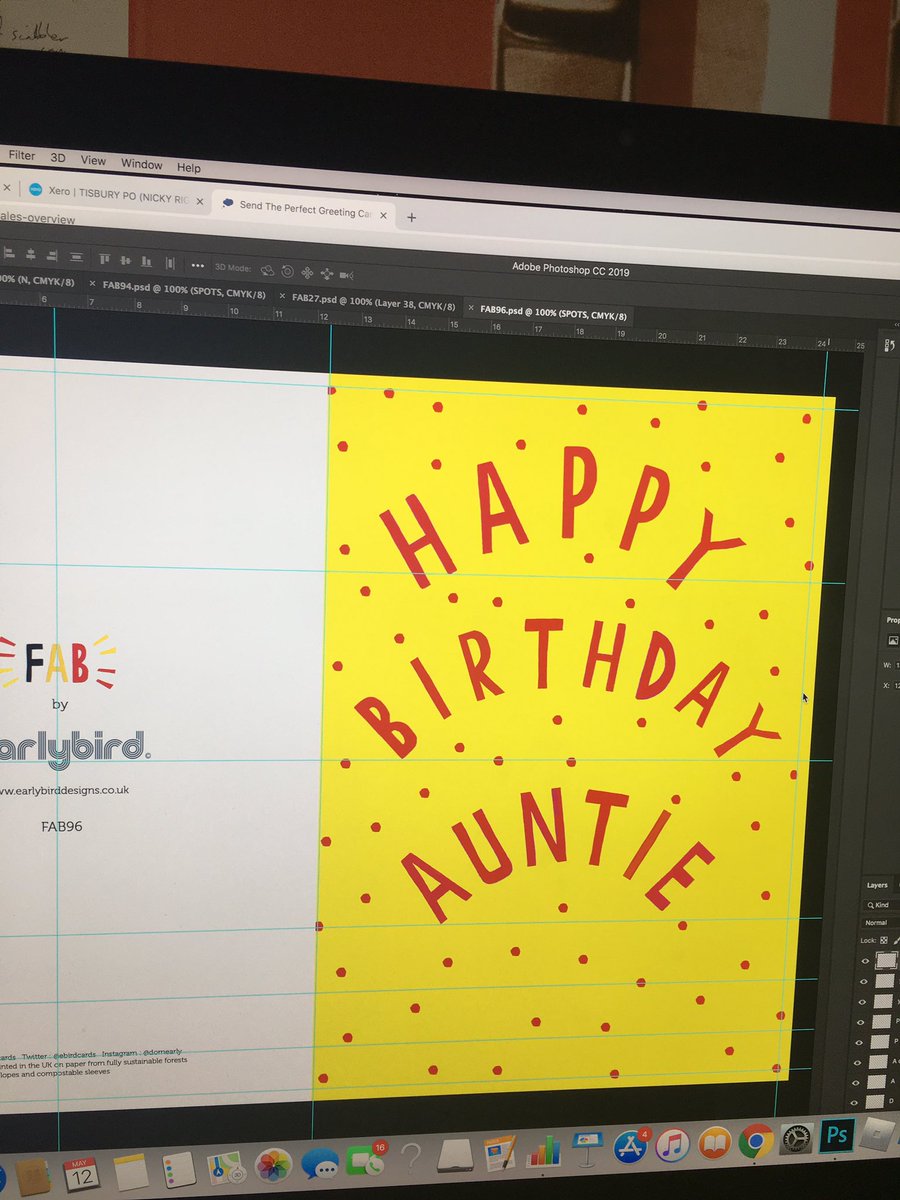The height and width of the screenshot is (1200, 900).
Task: Open Calendar from the Dock
Action: pyautogui.click(x=82, y=1176)
